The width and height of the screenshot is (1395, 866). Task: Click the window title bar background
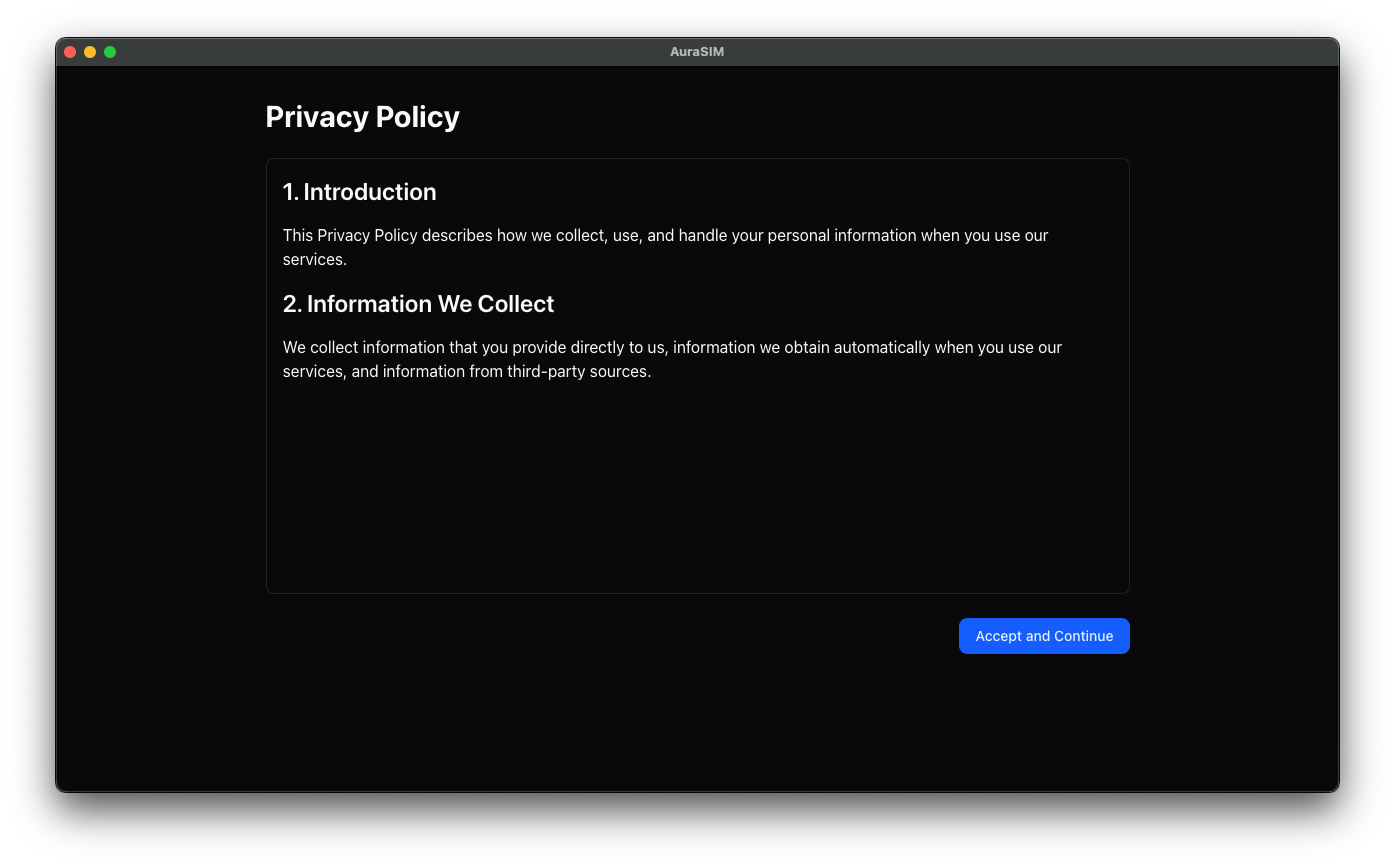[x=400, y=51]
